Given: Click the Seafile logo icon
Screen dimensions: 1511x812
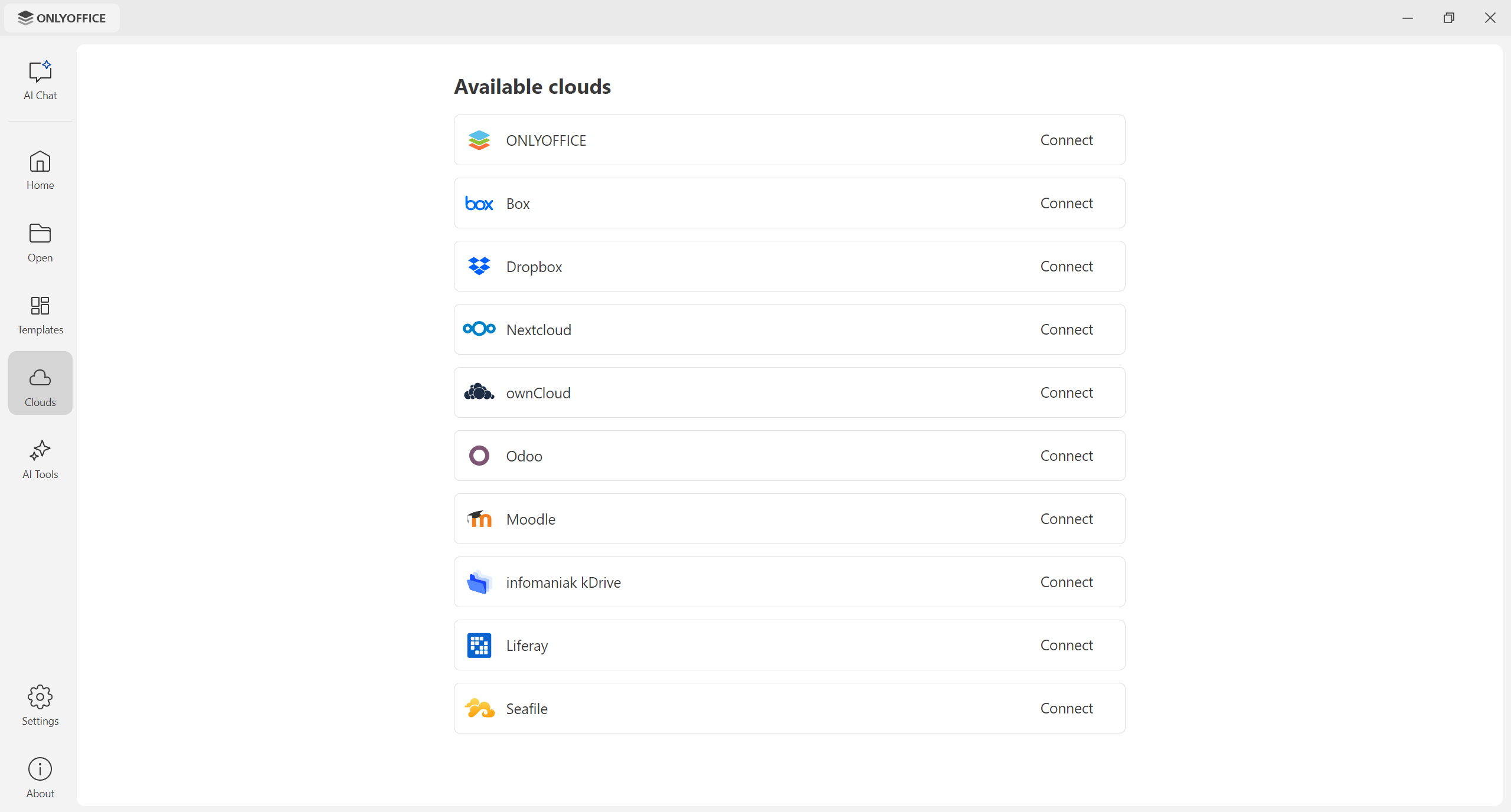Looking at the screenshot, I should (479, 708).
